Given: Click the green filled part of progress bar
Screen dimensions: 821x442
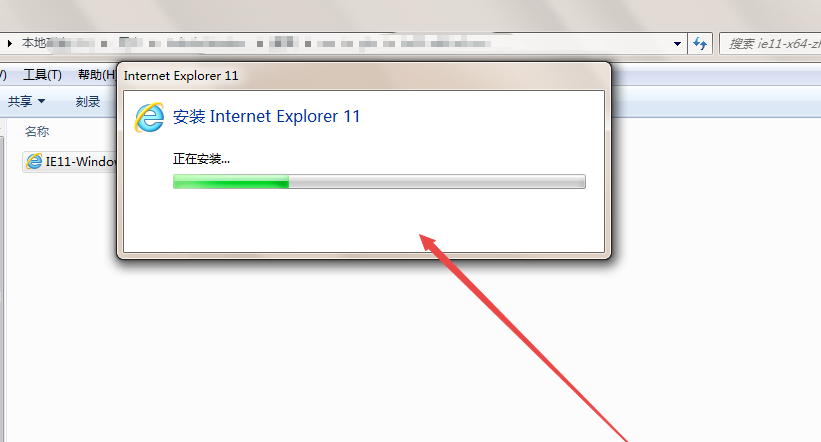Looking at the screenshot, I should 231,182.
